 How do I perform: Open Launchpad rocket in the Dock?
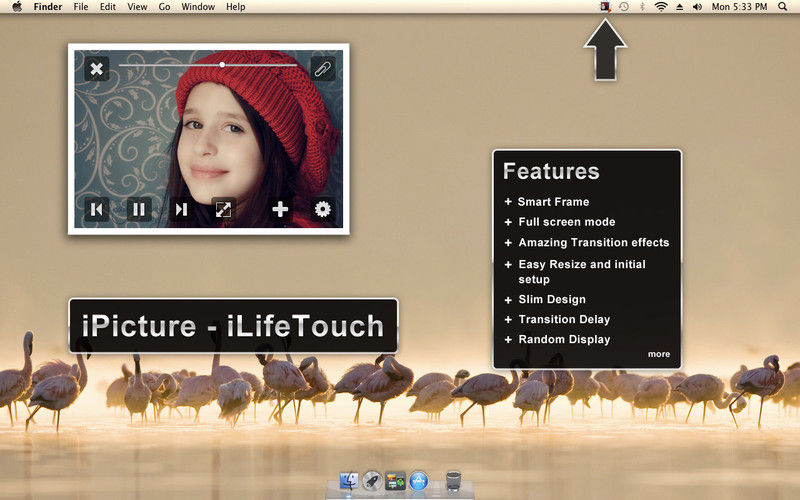372,481
